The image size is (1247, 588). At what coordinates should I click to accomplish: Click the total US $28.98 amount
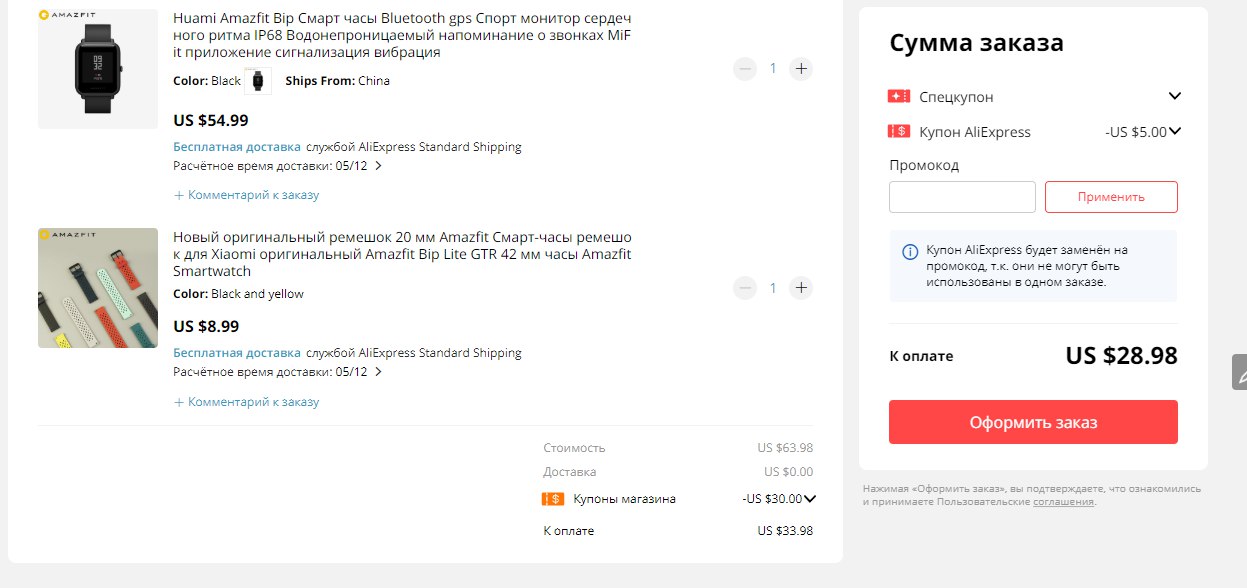[x=1121, y=356]
